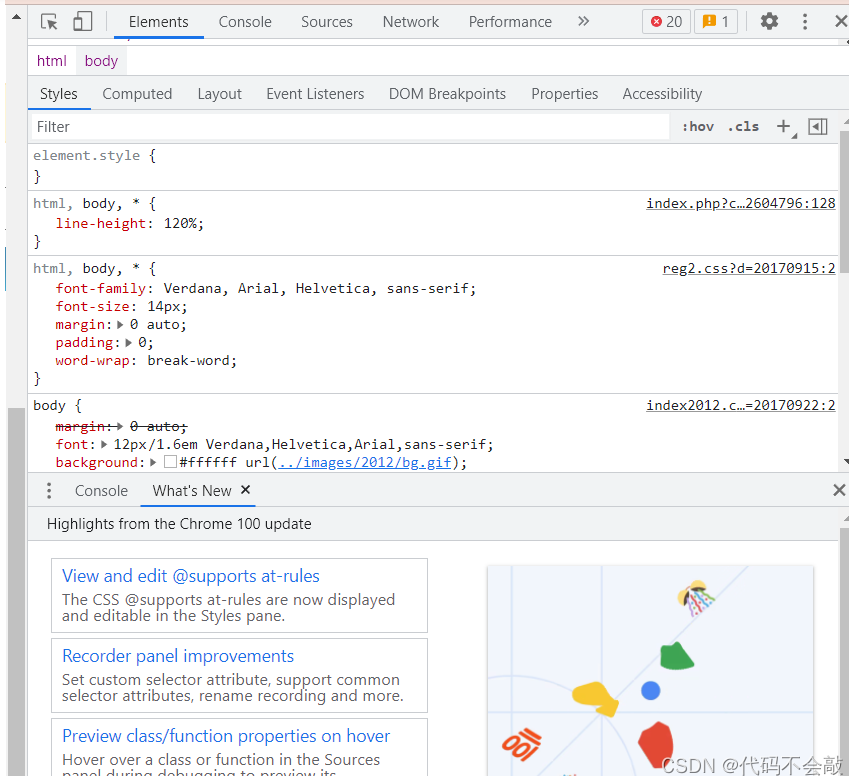Toggle the :hov element state panel
The height and width of the screenshot is (776, 849).
[697, 127]
